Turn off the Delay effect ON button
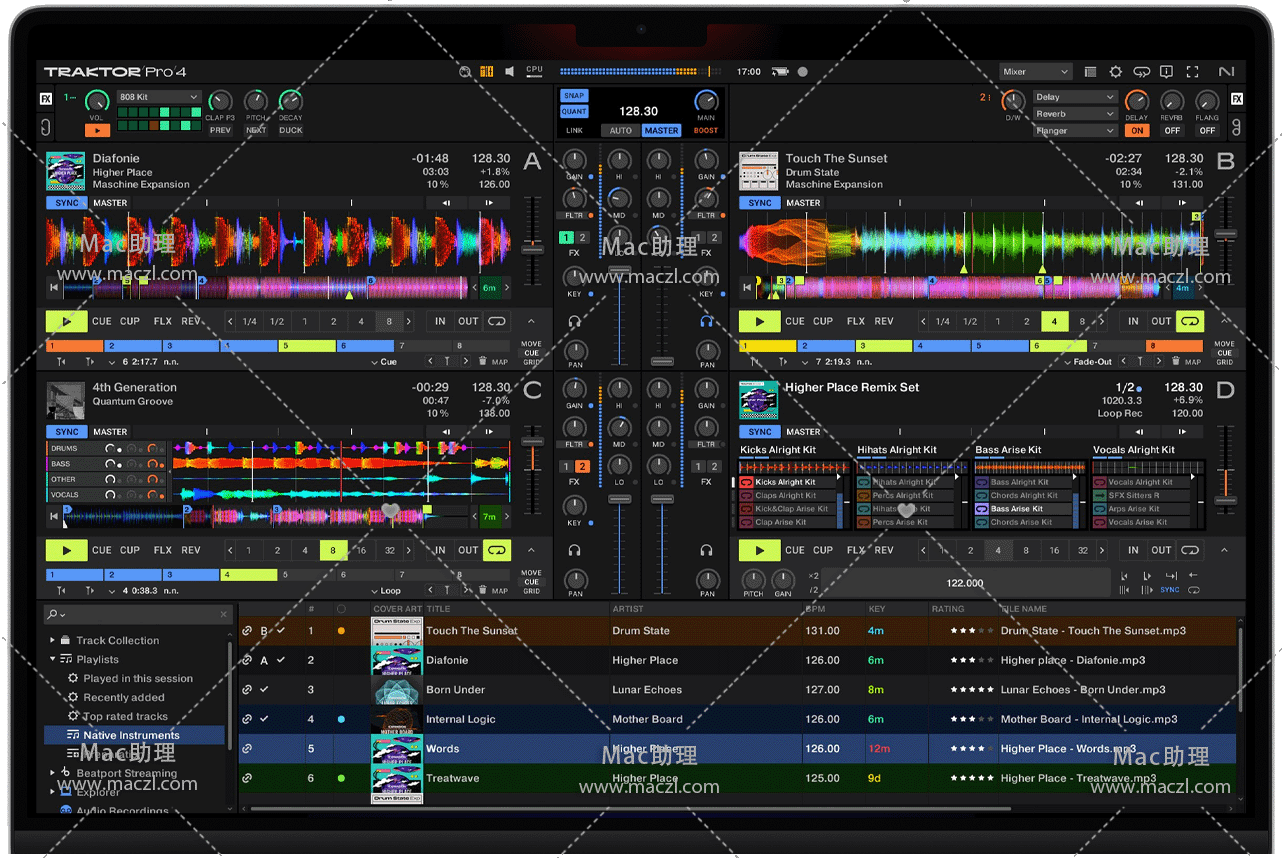Viewport: 1282px width, 858px height. click(1137, 130)
